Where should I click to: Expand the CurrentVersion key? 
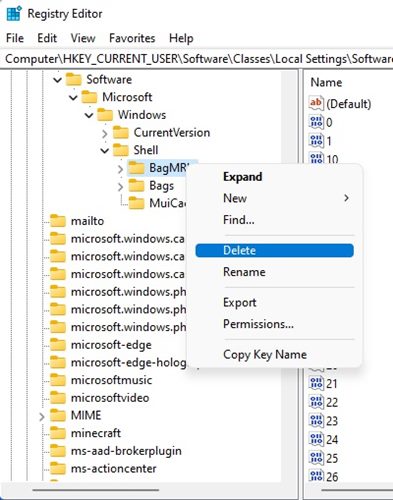click(105, 133)
